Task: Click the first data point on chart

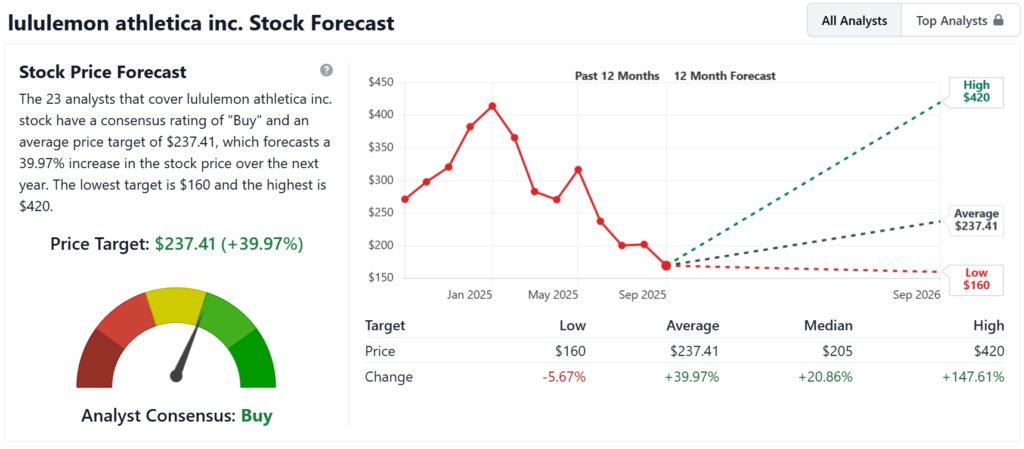Action: tap(405, 199)
